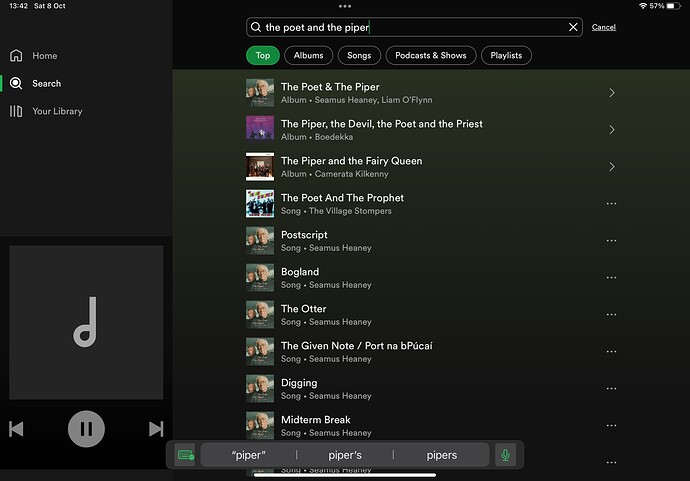Open more options for Midterm Break
Image resolution: width=690 pixels, height=481 pixels.
click(x=611, y=426)
